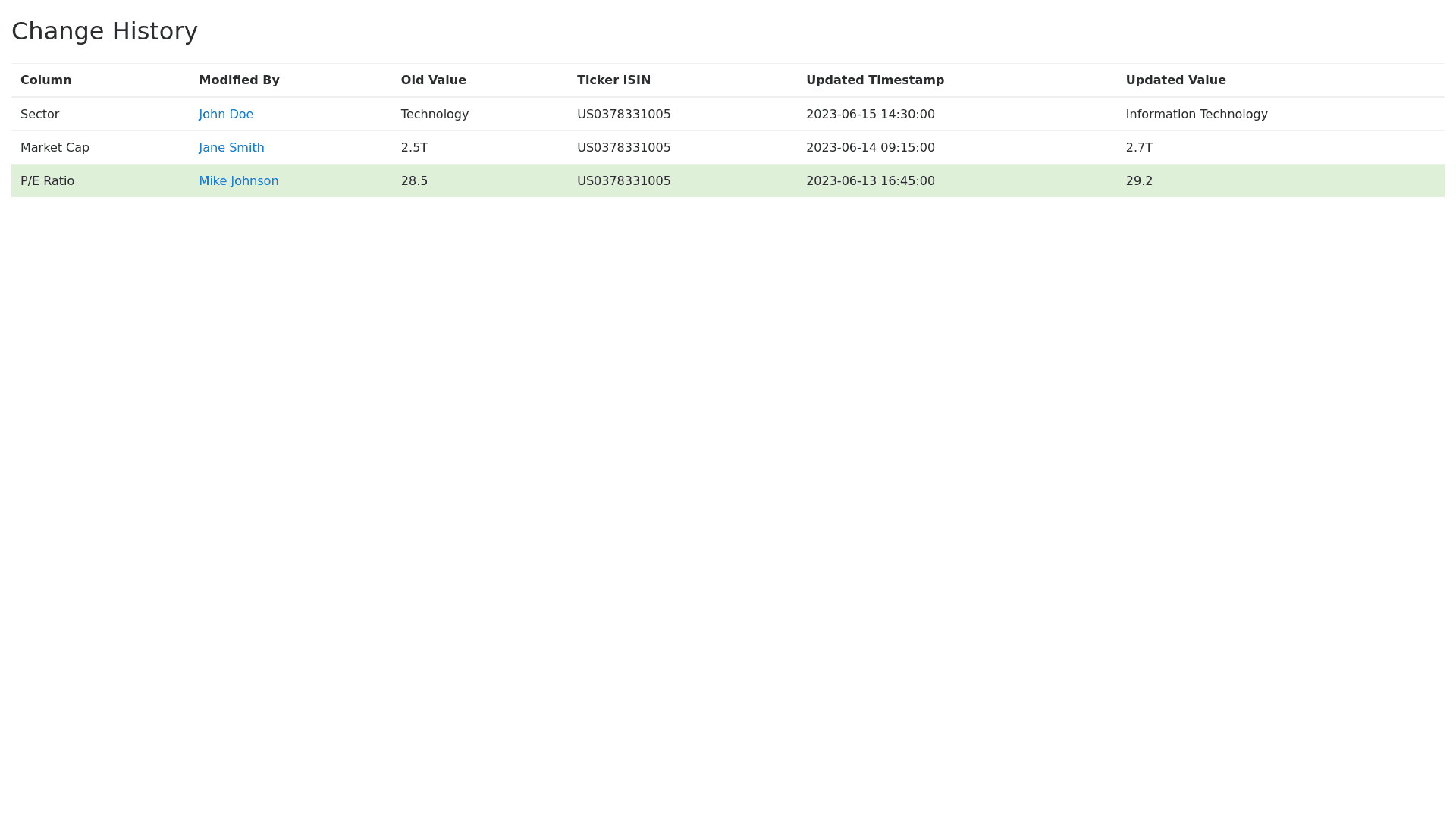Click the Information Technology updated value

click(x=1196, y=115)
